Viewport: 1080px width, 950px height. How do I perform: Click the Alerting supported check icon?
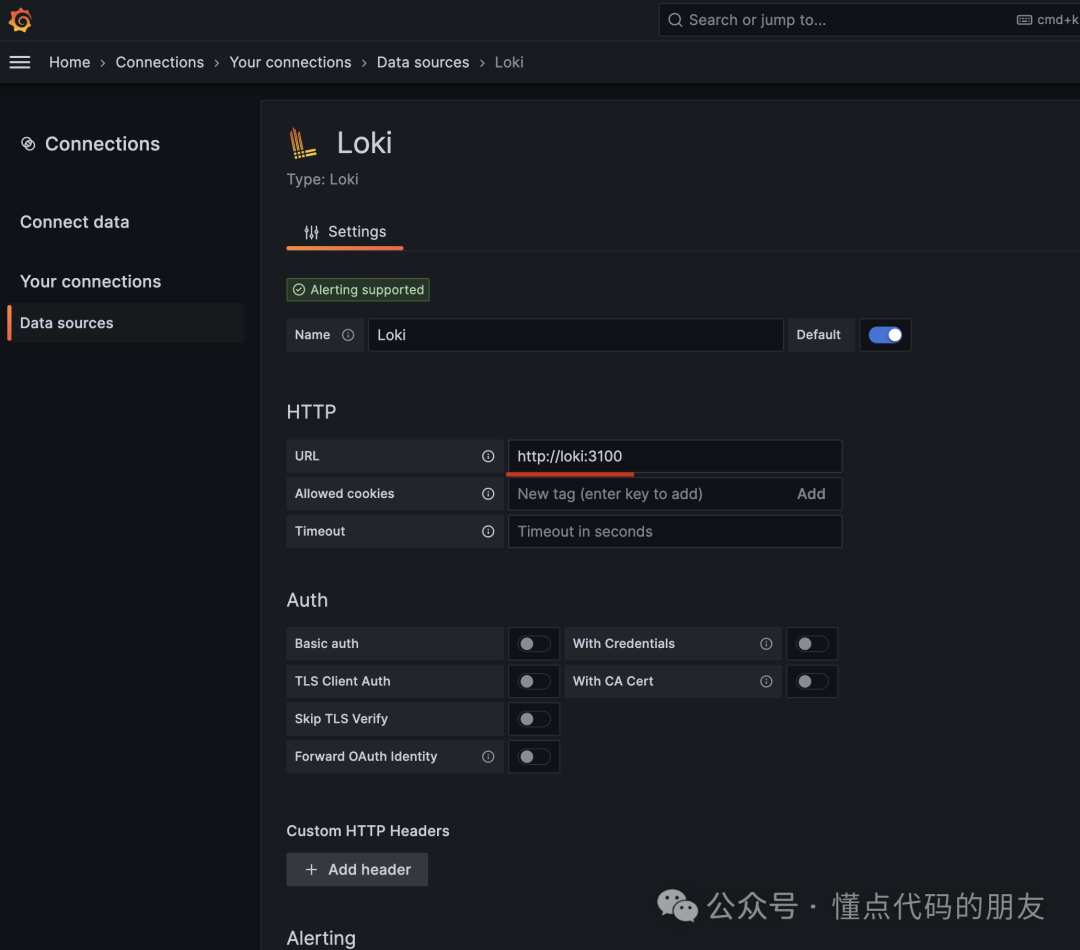[299, 290]
